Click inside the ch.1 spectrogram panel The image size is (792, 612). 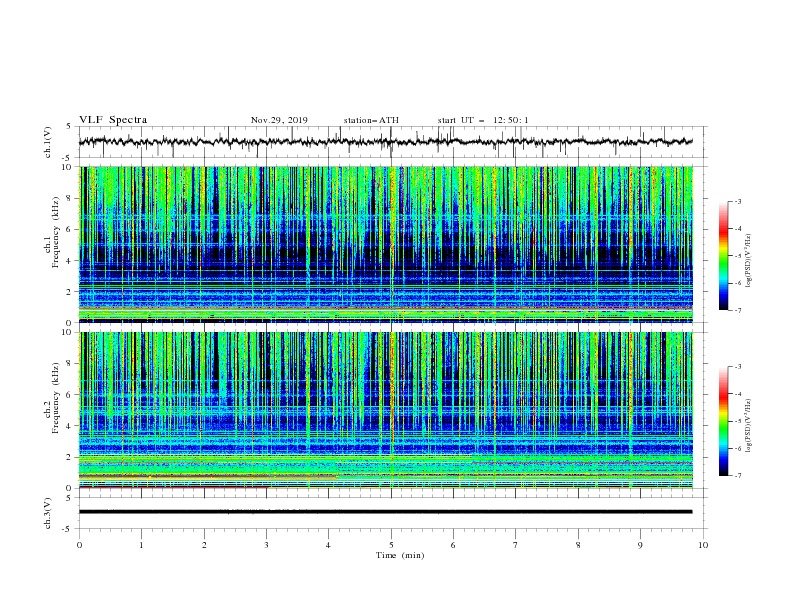click(386, 244)
